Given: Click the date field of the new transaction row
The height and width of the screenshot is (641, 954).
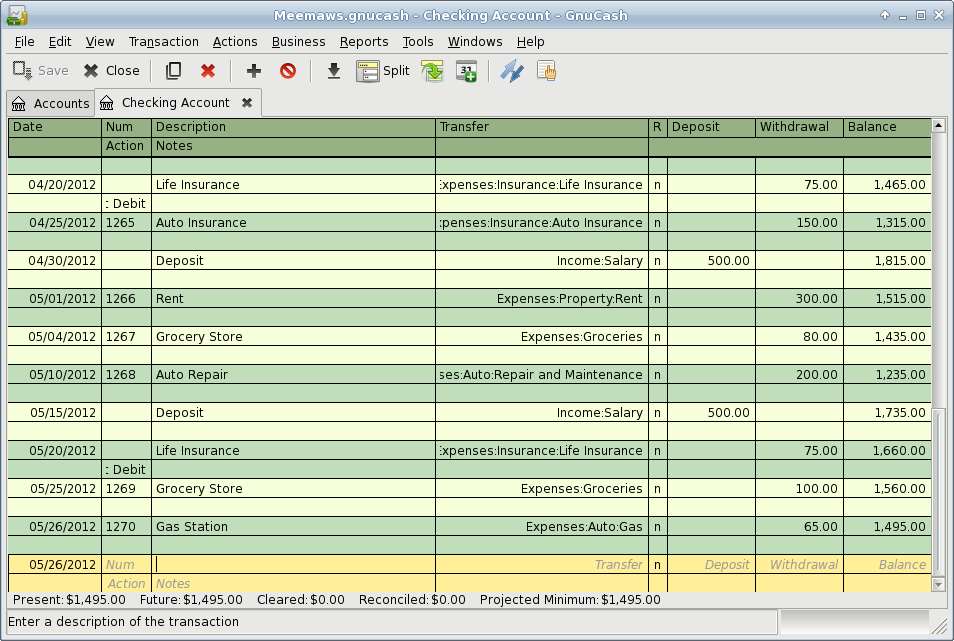Looking at the screenshot, I should click(x=55, y=564).
